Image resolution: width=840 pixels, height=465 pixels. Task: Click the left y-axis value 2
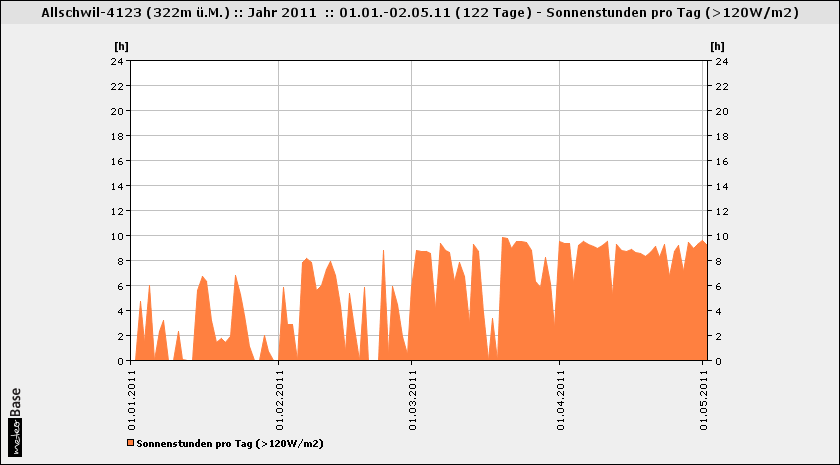[121, 336]
